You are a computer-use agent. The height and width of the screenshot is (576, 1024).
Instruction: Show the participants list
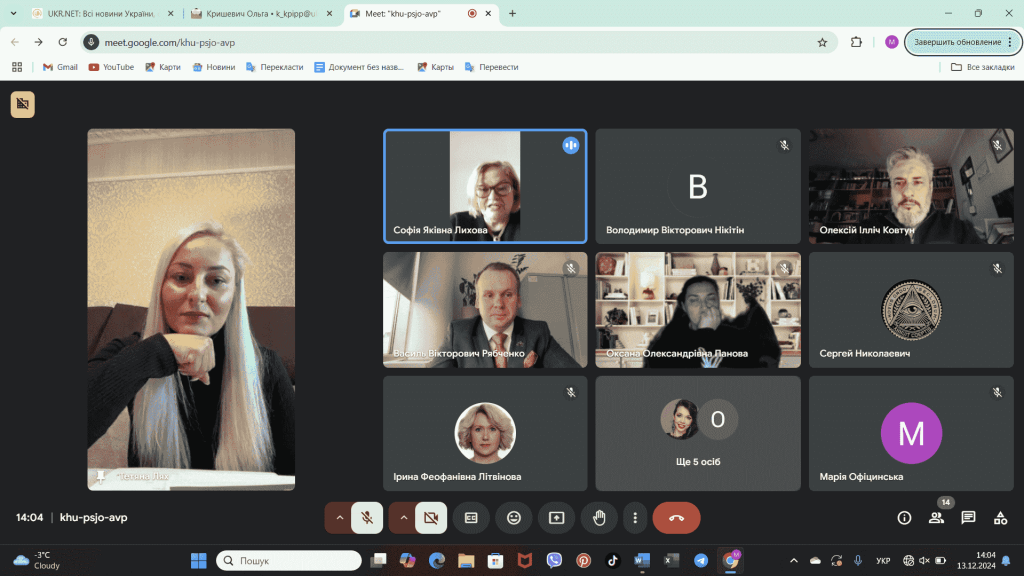[x=936, y=518]
